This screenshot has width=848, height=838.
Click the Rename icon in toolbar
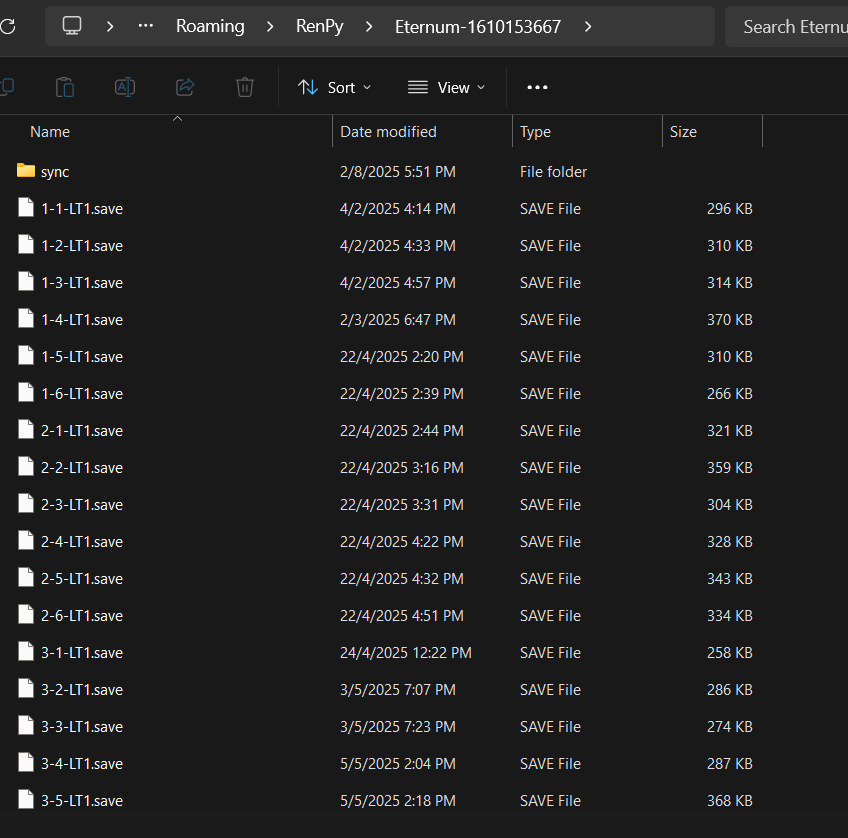click(x=125, y=87)
